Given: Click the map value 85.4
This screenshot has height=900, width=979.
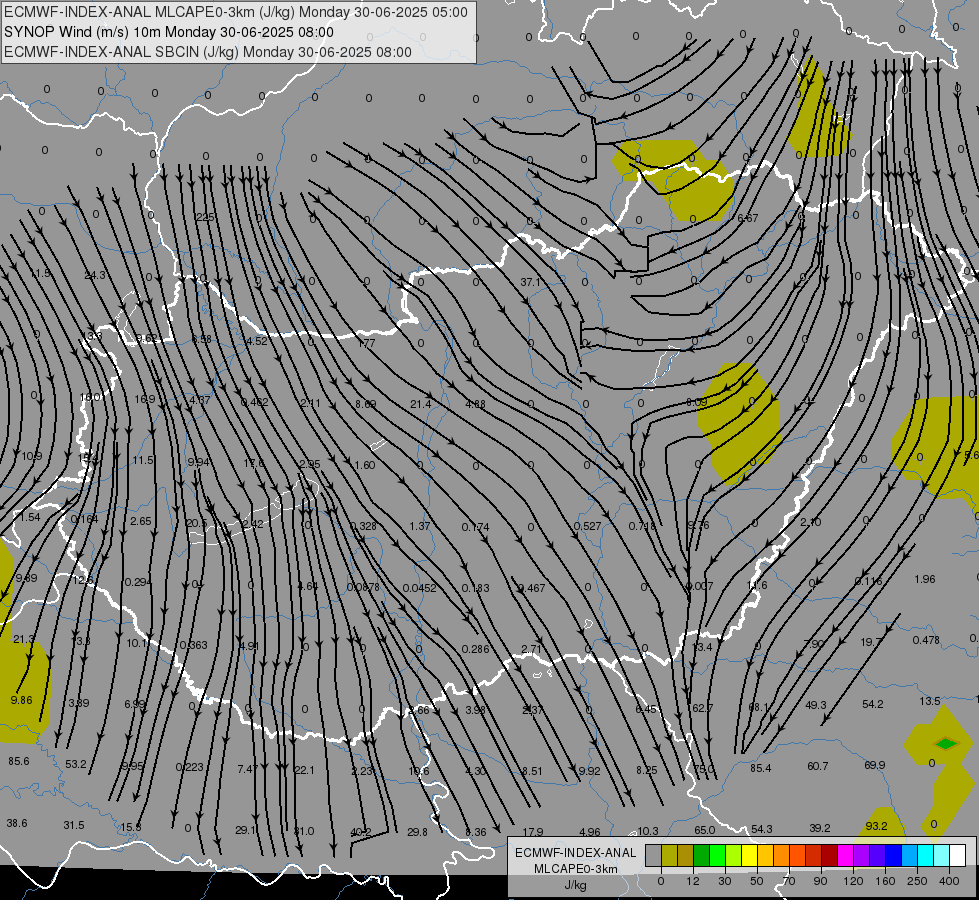Looking at the screenshot, I should (x=760, y=768).
